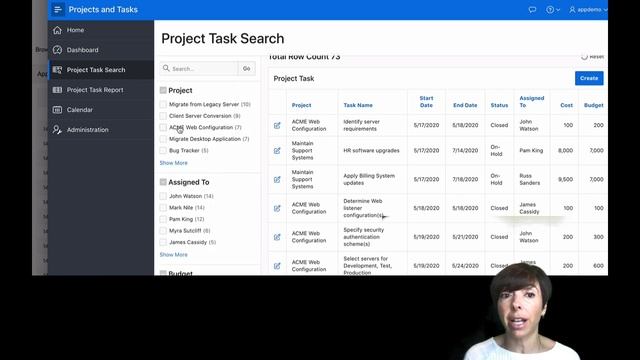Click the Calendar sidebar icon

click(x=58, y=110)
